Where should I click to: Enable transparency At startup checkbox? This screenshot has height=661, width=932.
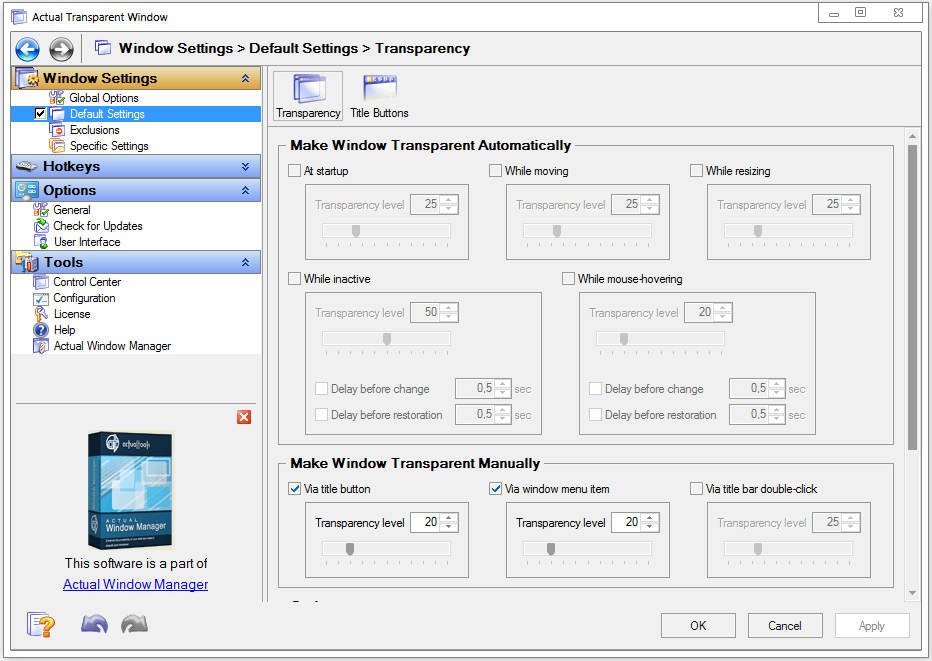click(x=295, y=171)
